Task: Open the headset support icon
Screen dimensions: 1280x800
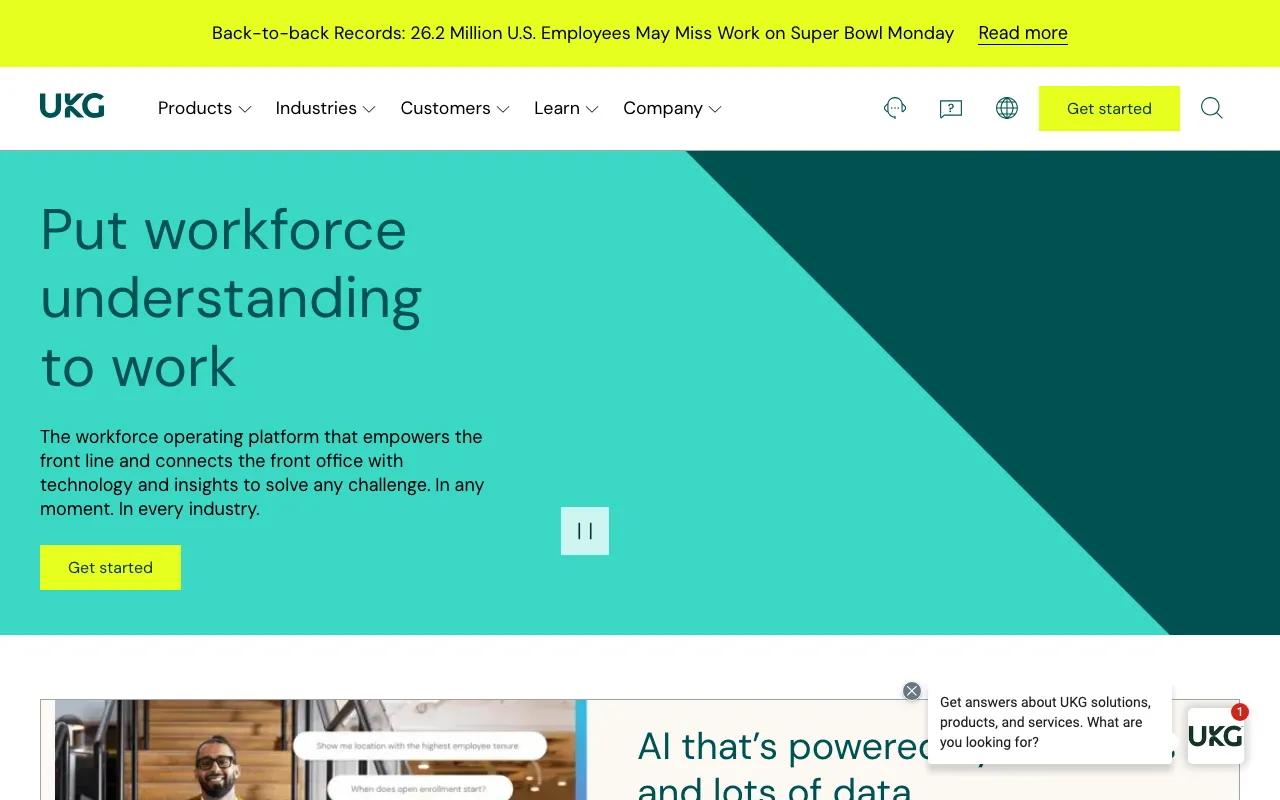Action: (x=895, y=108)
